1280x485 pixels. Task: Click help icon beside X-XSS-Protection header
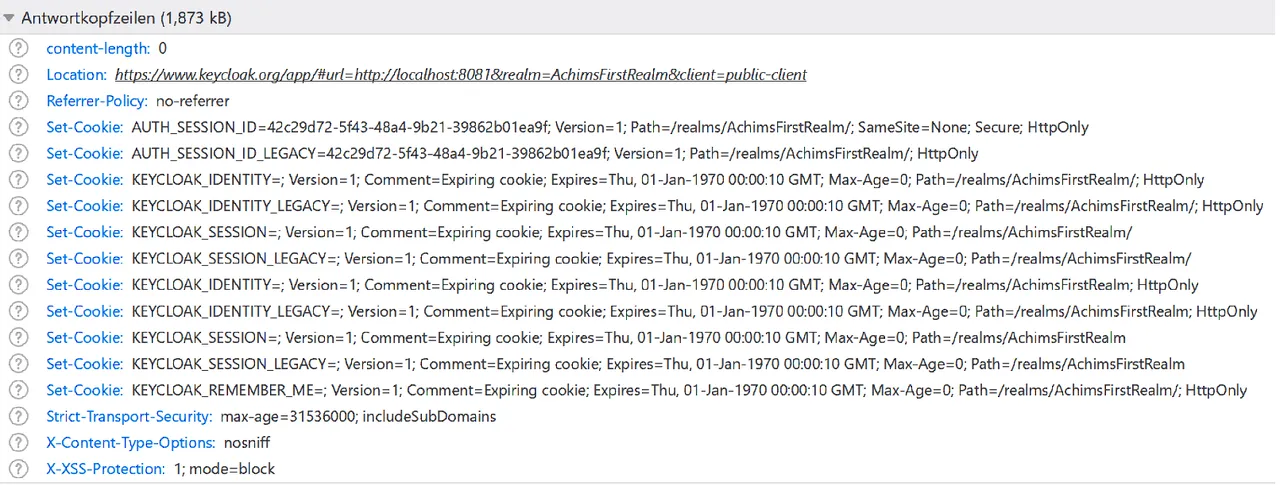[17, 469]
